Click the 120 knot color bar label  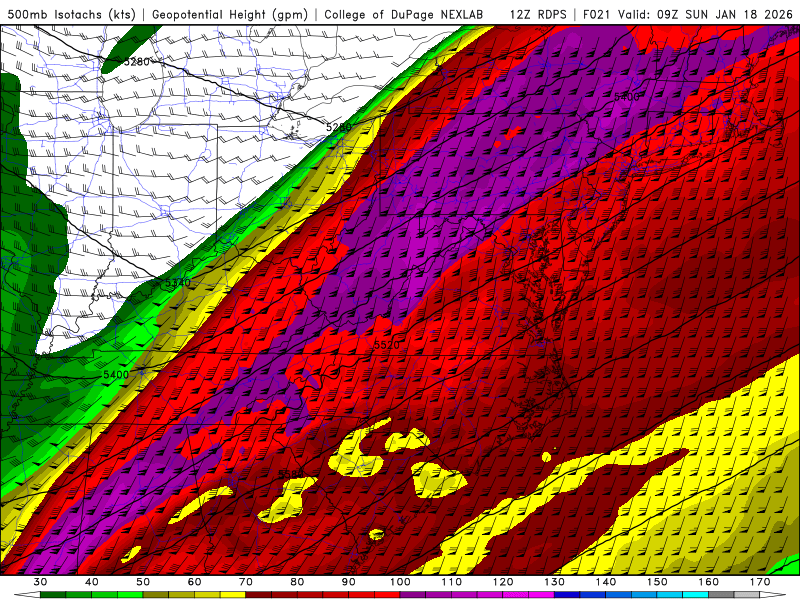click(503, 582)
